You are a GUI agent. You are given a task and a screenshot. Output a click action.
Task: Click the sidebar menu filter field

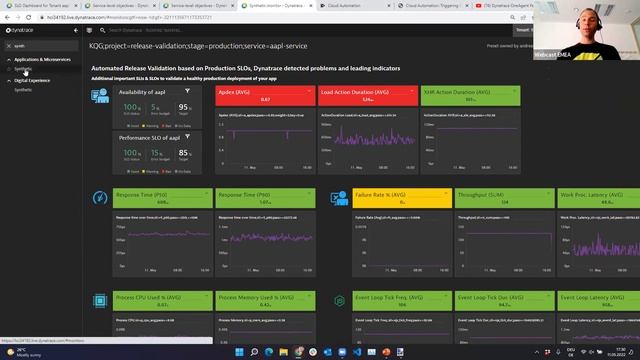[x=41, y=46]
